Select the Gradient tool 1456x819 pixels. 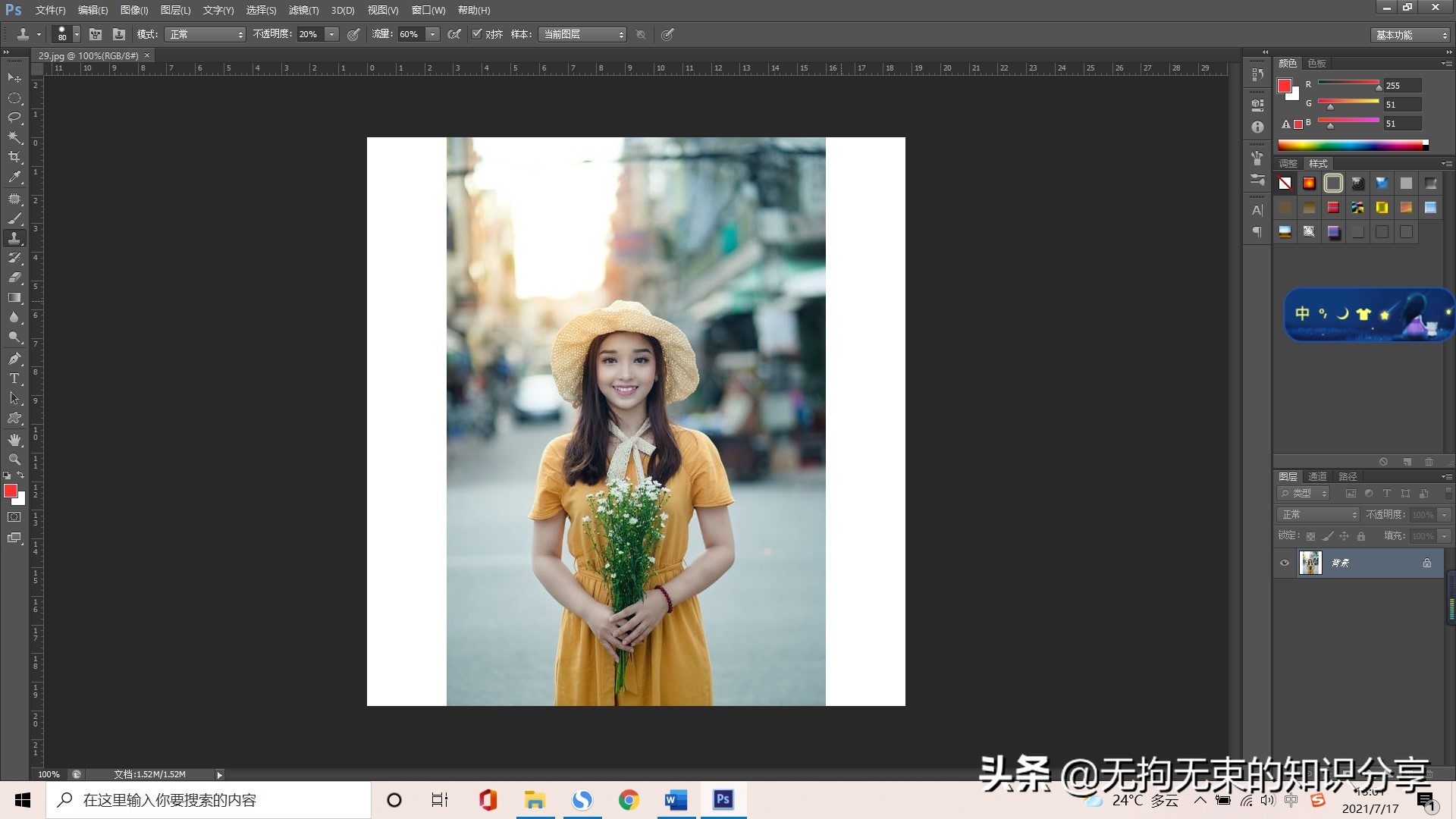pos(14,298)
